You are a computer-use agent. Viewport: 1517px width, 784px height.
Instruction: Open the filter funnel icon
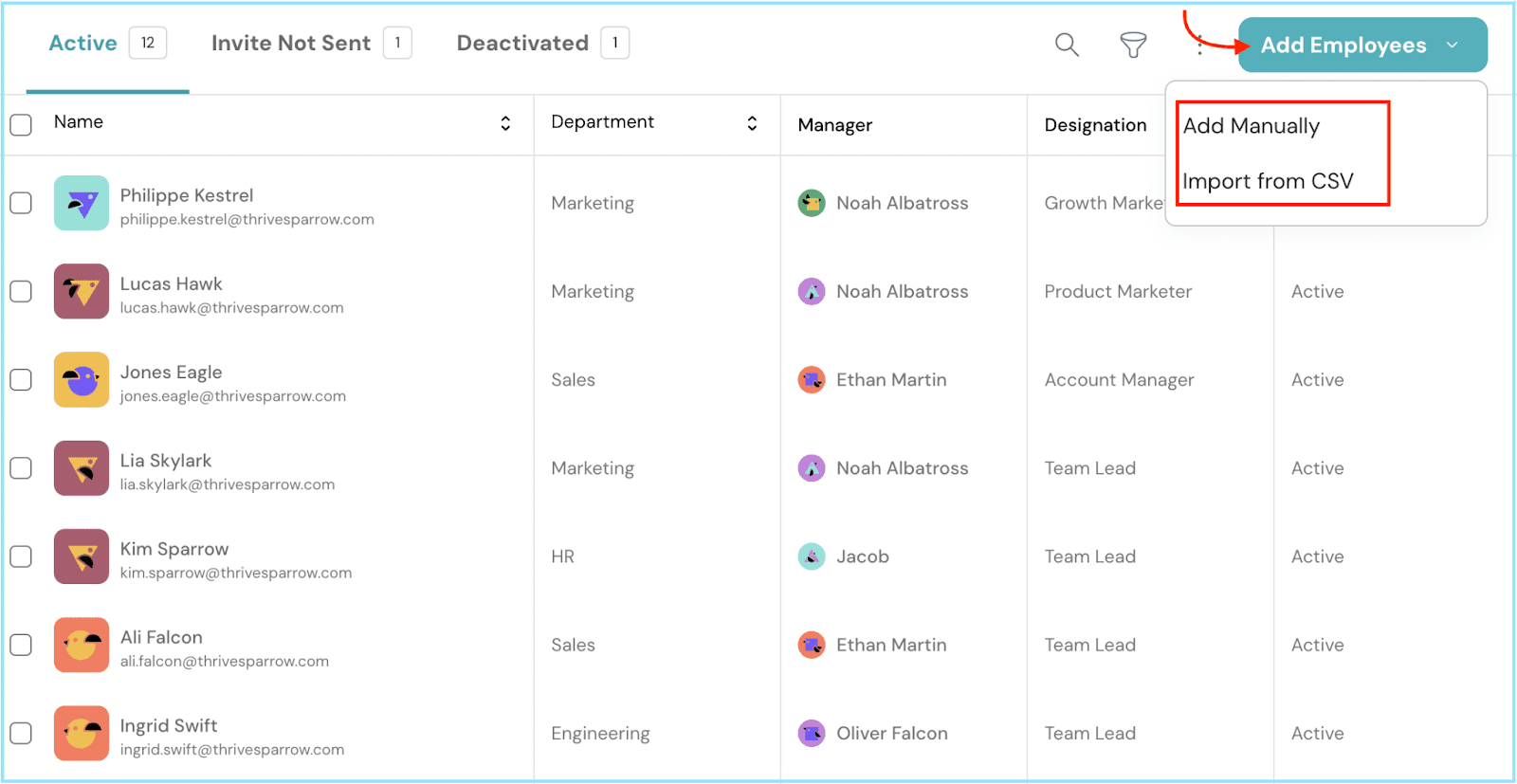(x=1133, y=45)
